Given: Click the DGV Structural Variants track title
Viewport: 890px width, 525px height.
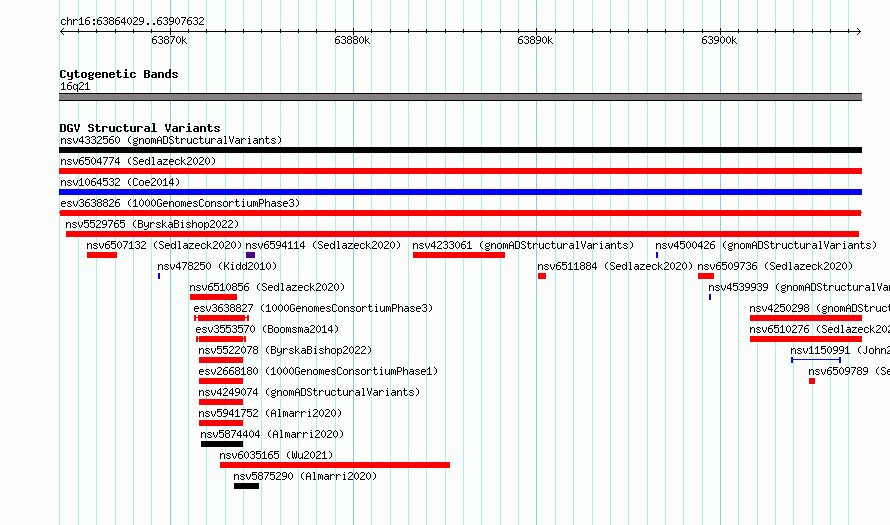Looking at the screenshot, I should click(x=140, y=128).
